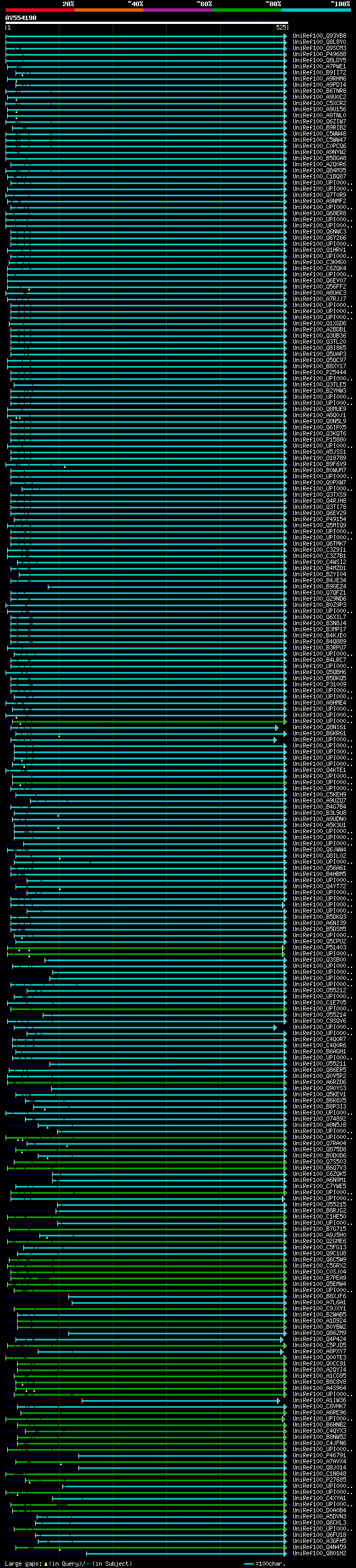Image resolution: width=356 pixels, height=1568 pixels.
Task: Select label UniRef100_B4HBM5
Action: (x=319, y=874)
